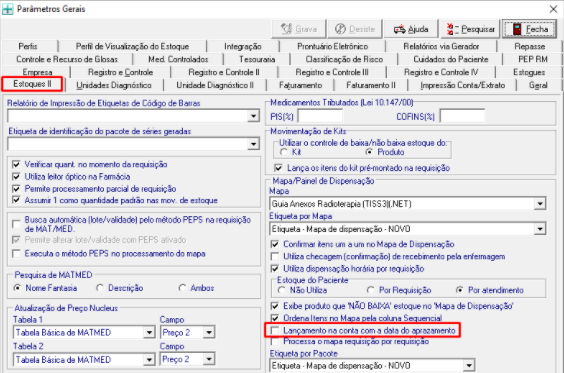Toggle Confirmar itens um a um checkbox
The image size is (564, 373).
(275, 244)
